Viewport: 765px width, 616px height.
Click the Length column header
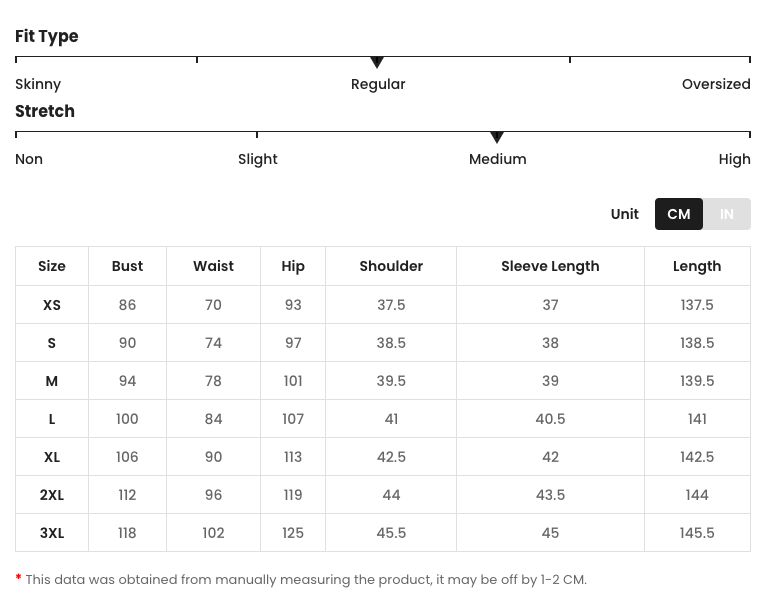[x=697, y=266]
